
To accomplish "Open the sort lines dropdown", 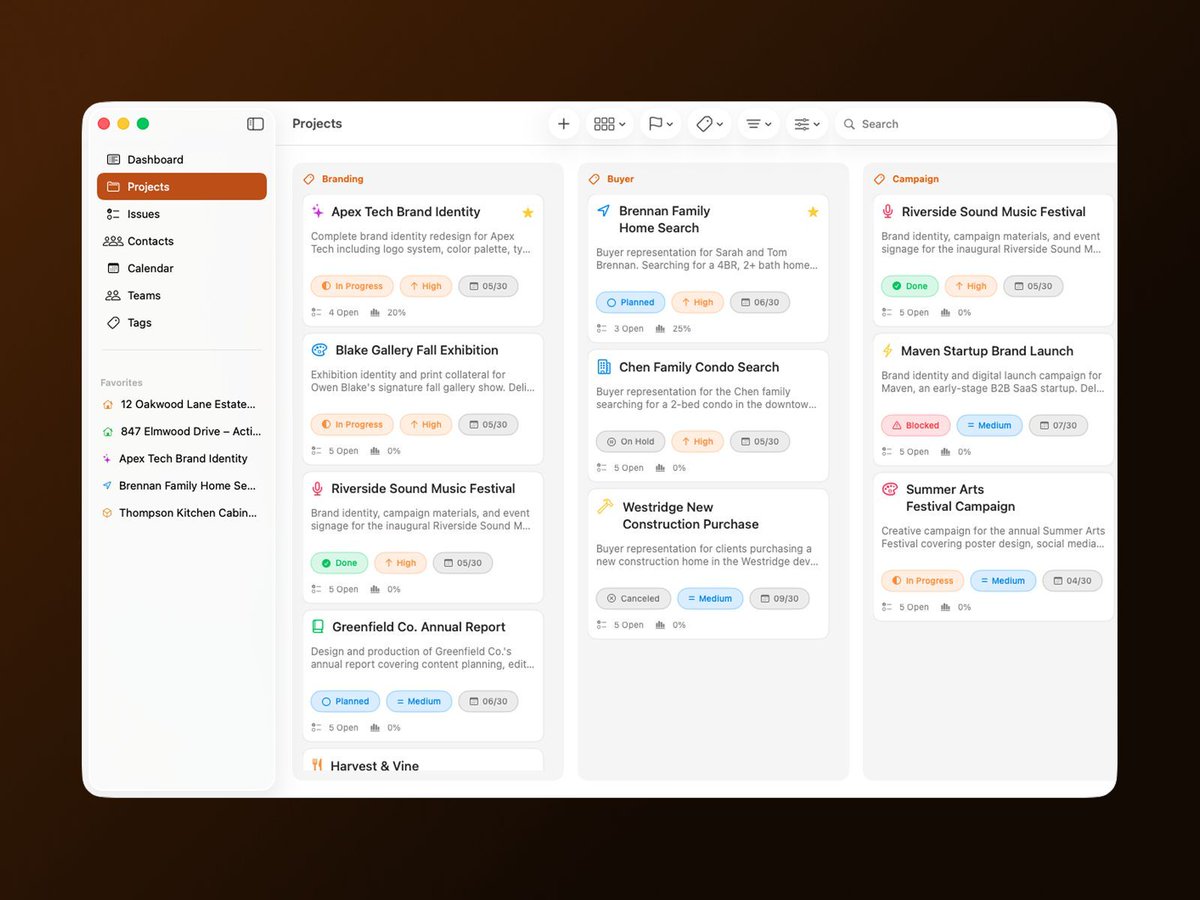I will (759, 124).
